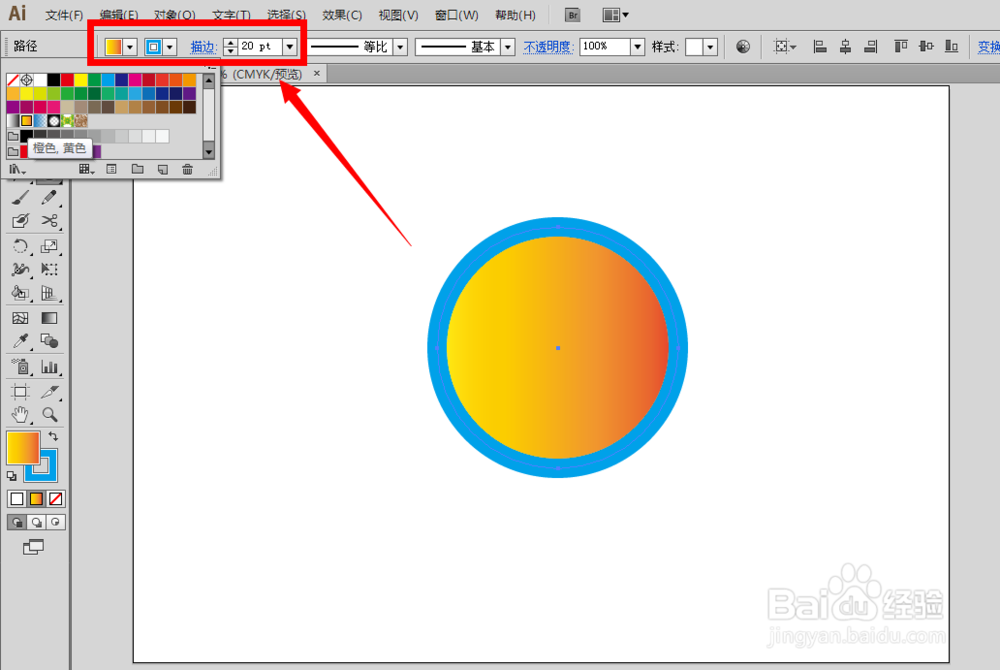Screen dimensions: 1000x670
Task: Open 样式 graphic style dropdown
Action: (710, 47)
